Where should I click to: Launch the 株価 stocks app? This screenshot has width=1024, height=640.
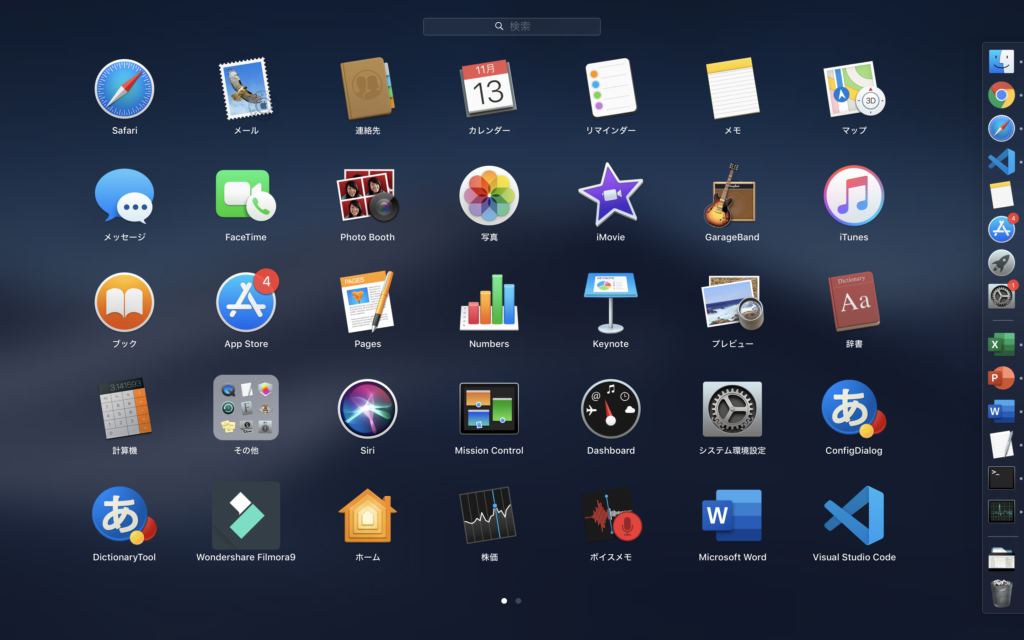[488, 515]
